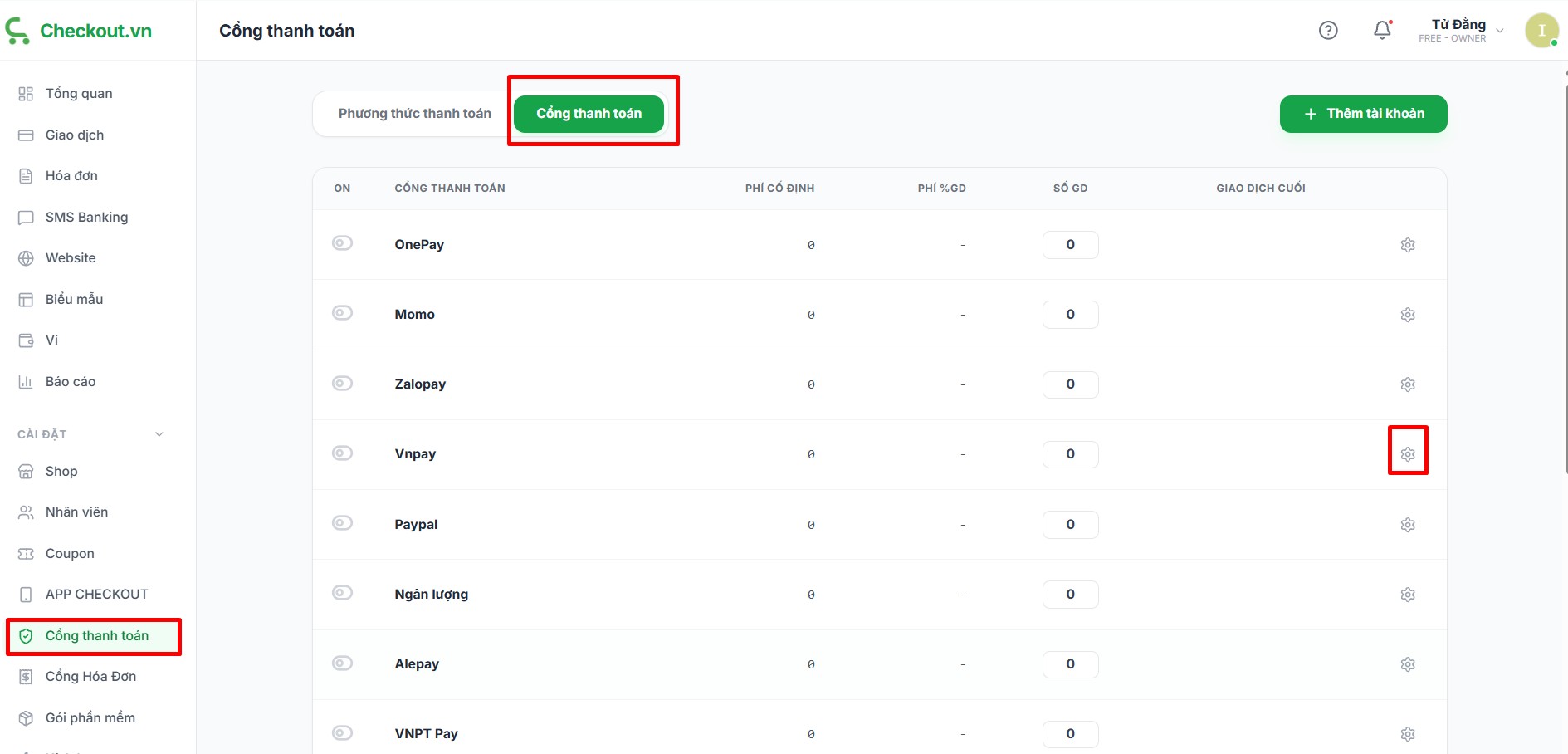Open settings gear for Vnpay gateway
1568x754 pixels.
coord(1407,454)
